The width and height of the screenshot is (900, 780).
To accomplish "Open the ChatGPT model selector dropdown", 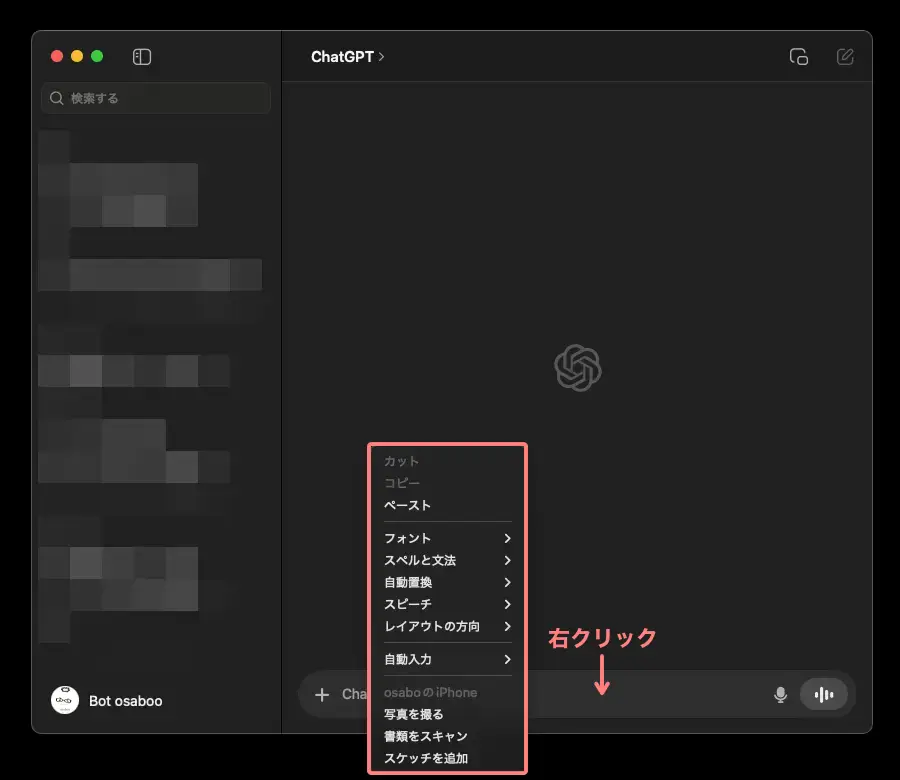I will [x=347, y=57].
